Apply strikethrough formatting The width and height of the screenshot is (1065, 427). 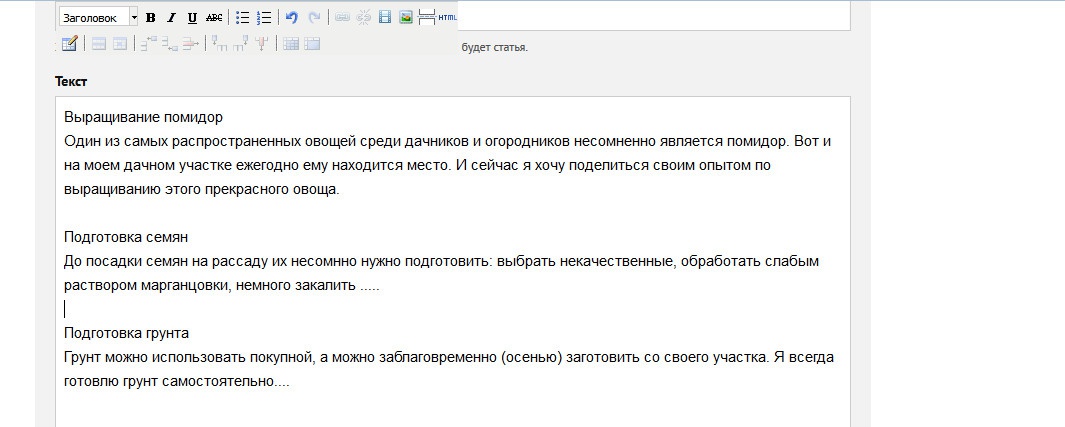tap(214, 18)
